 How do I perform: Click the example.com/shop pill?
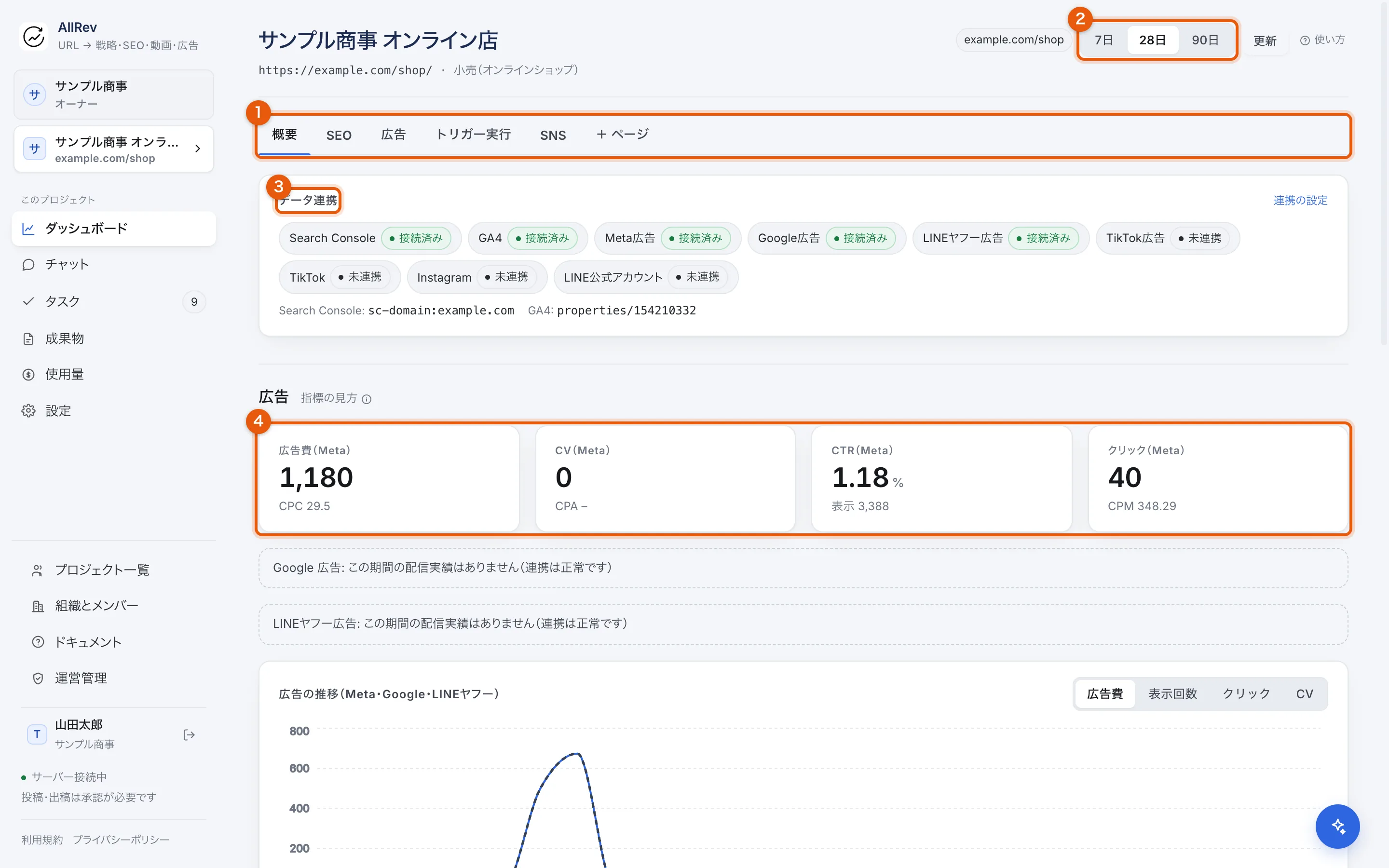pyautogui.click(x=1014, y=40)
